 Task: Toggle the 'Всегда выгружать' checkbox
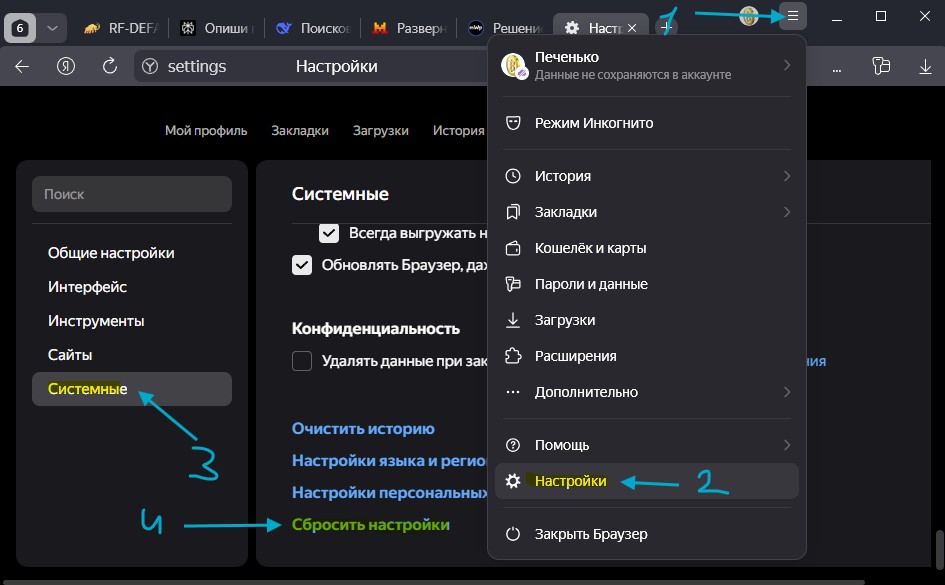tap(329, 234)
